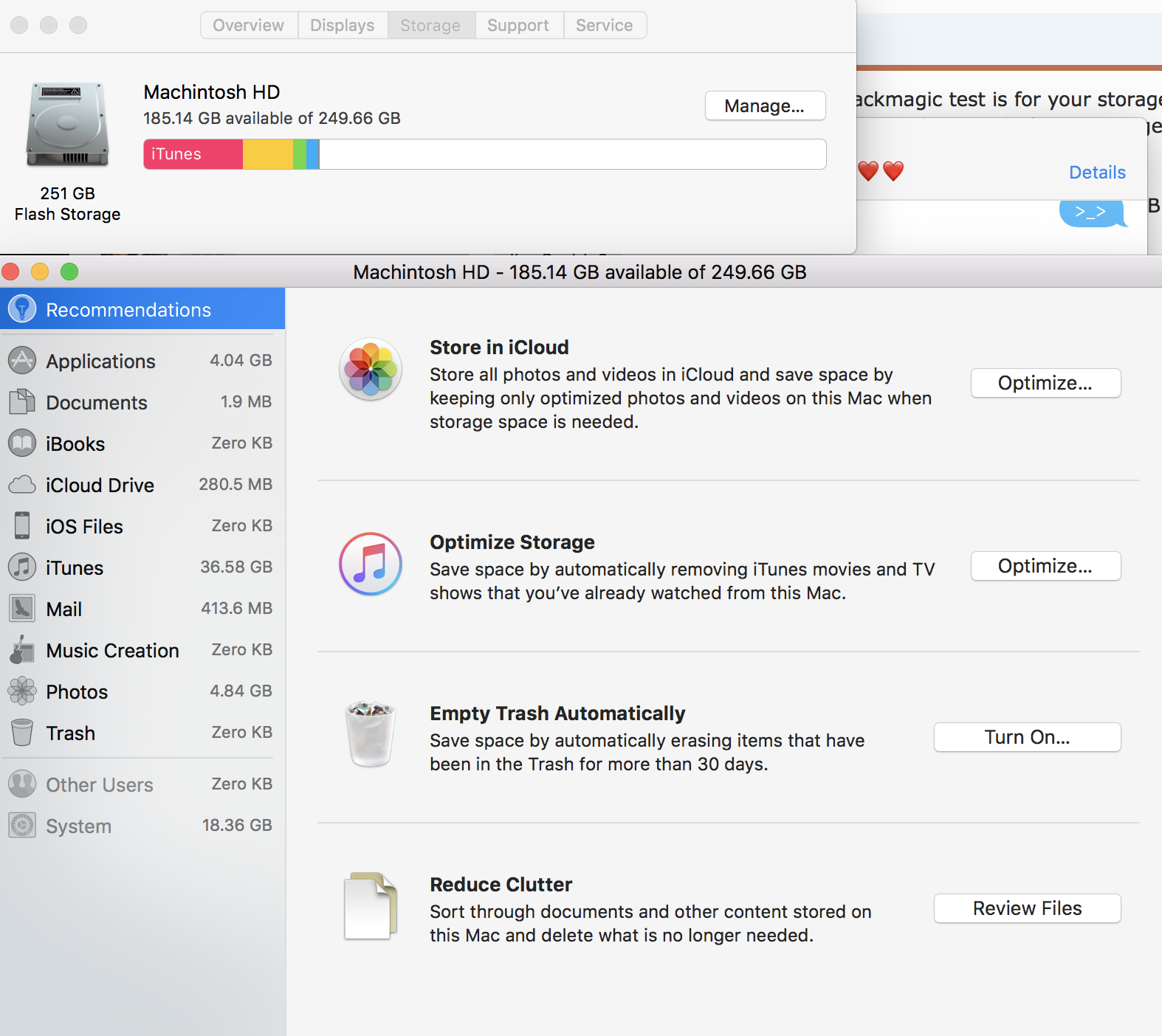Click the iTunes icon beside Optimize Storage

pos(371,564)
